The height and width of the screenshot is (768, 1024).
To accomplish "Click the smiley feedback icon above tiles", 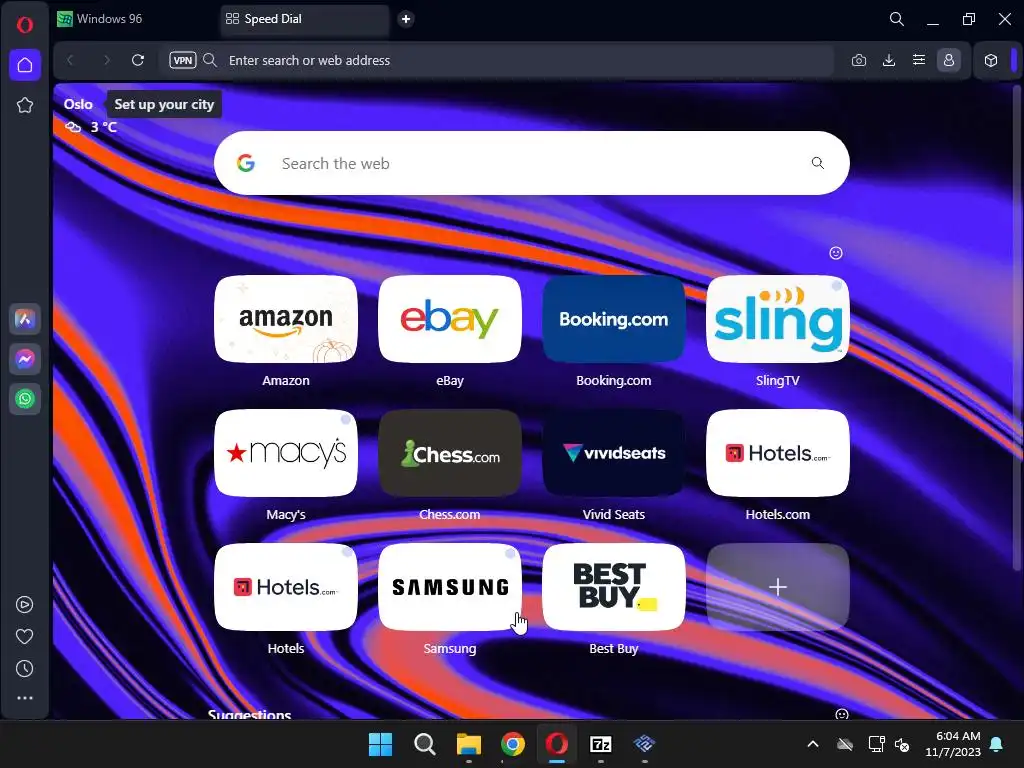I will 836,253.
